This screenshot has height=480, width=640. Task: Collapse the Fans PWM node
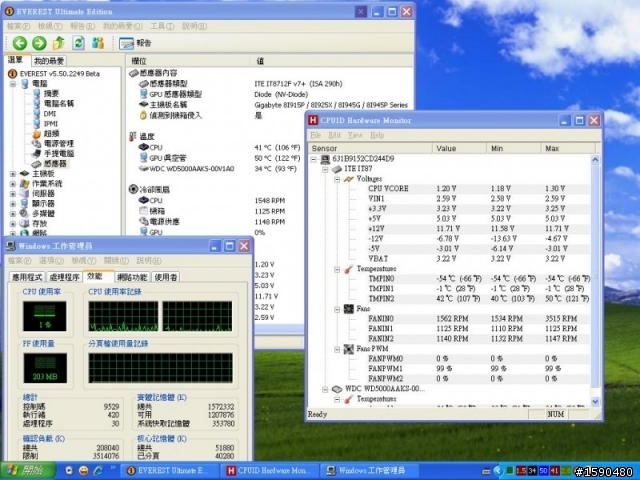337,349
